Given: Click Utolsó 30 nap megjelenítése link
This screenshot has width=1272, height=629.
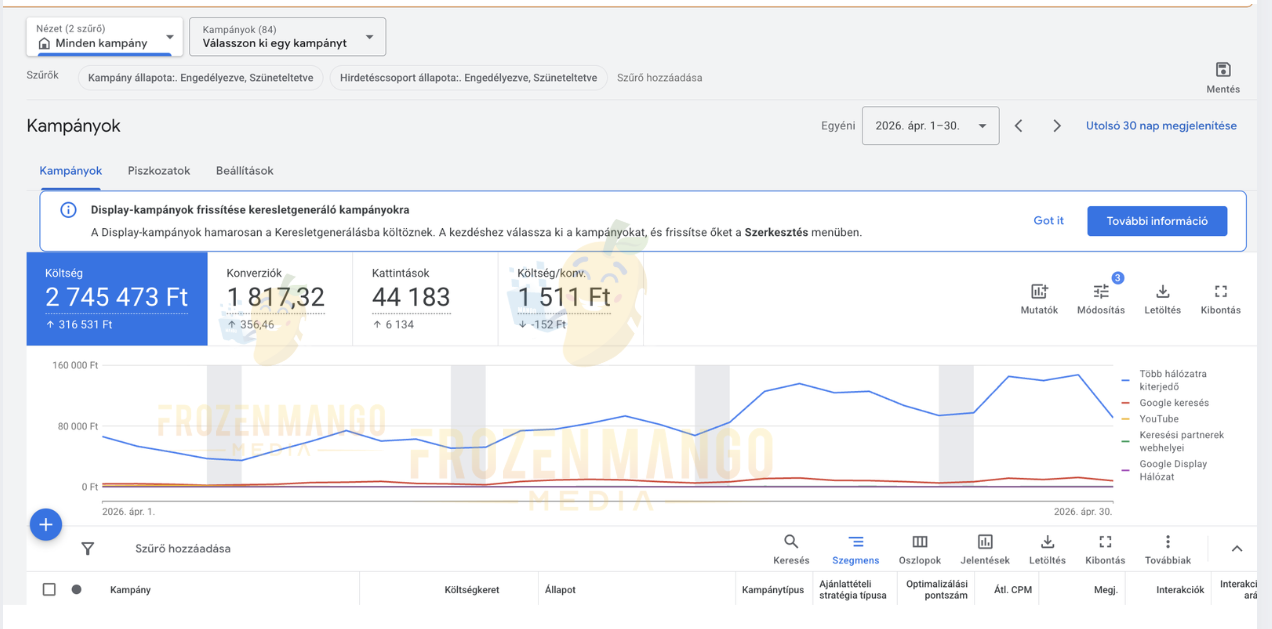Looking at the screenshot, I should click(1161, 126).
